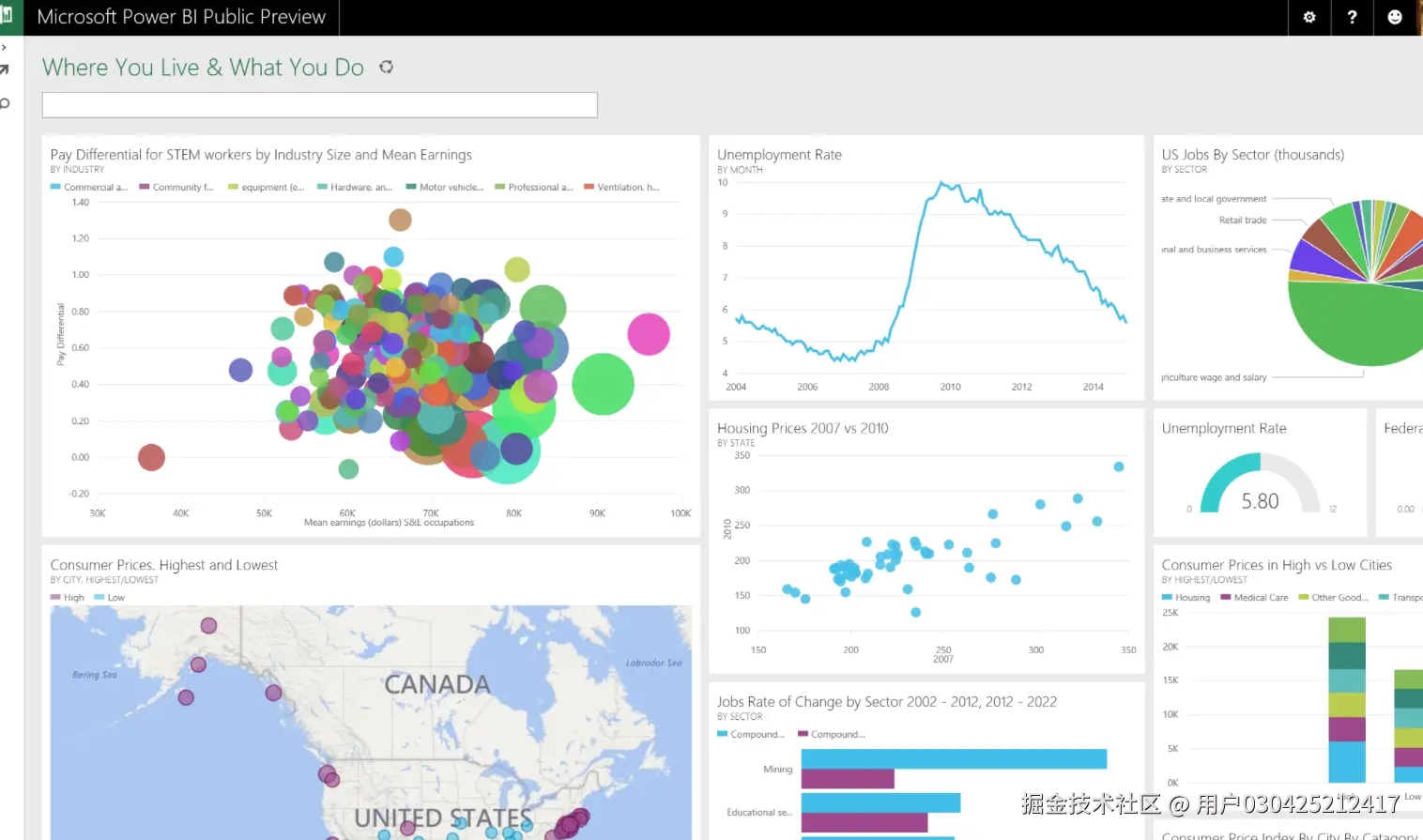
Task: Expand the left navigation chevron
Action: coord(4,47)
